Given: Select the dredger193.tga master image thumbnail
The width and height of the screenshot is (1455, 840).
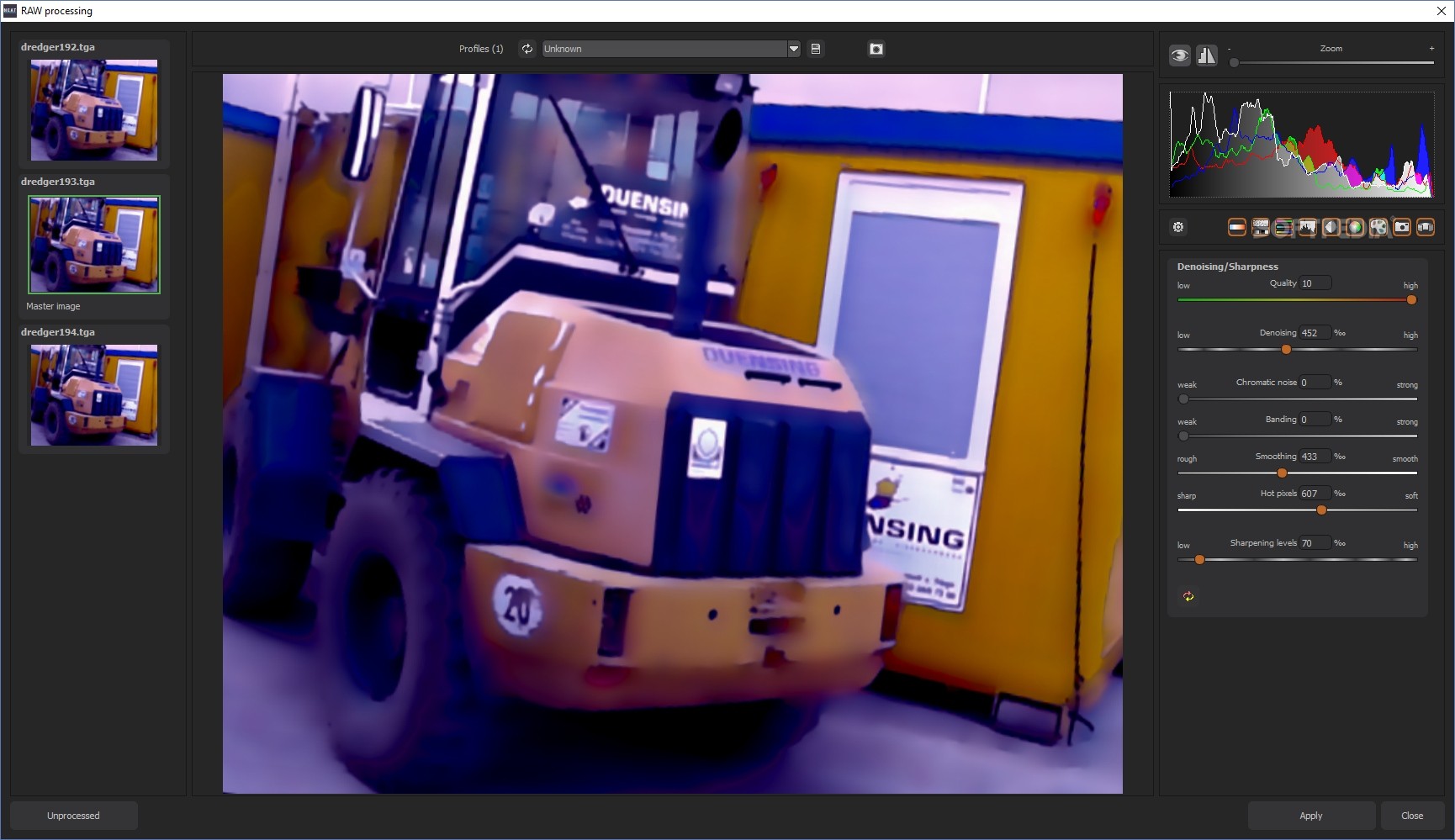Looking at the screenshot, I should coord(94,245).
